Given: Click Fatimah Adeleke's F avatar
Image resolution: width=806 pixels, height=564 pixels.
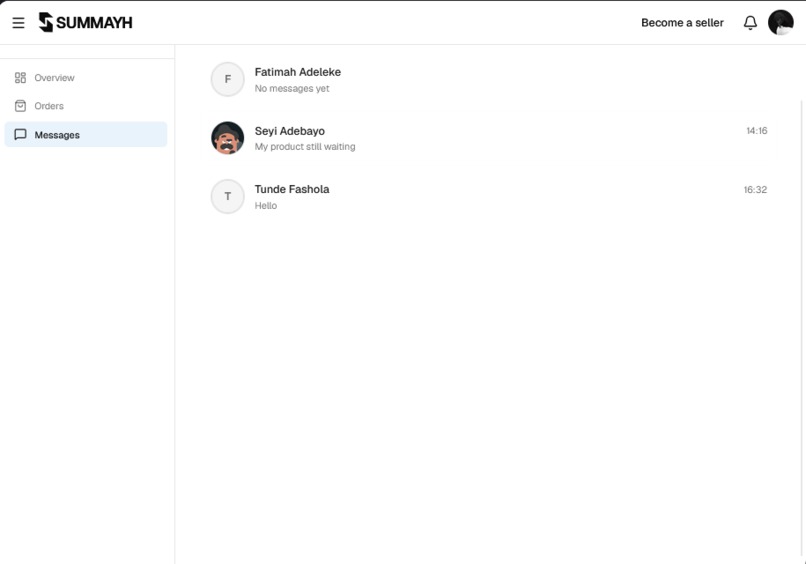Looking at the screenshot, I should (x=228, y=79).
